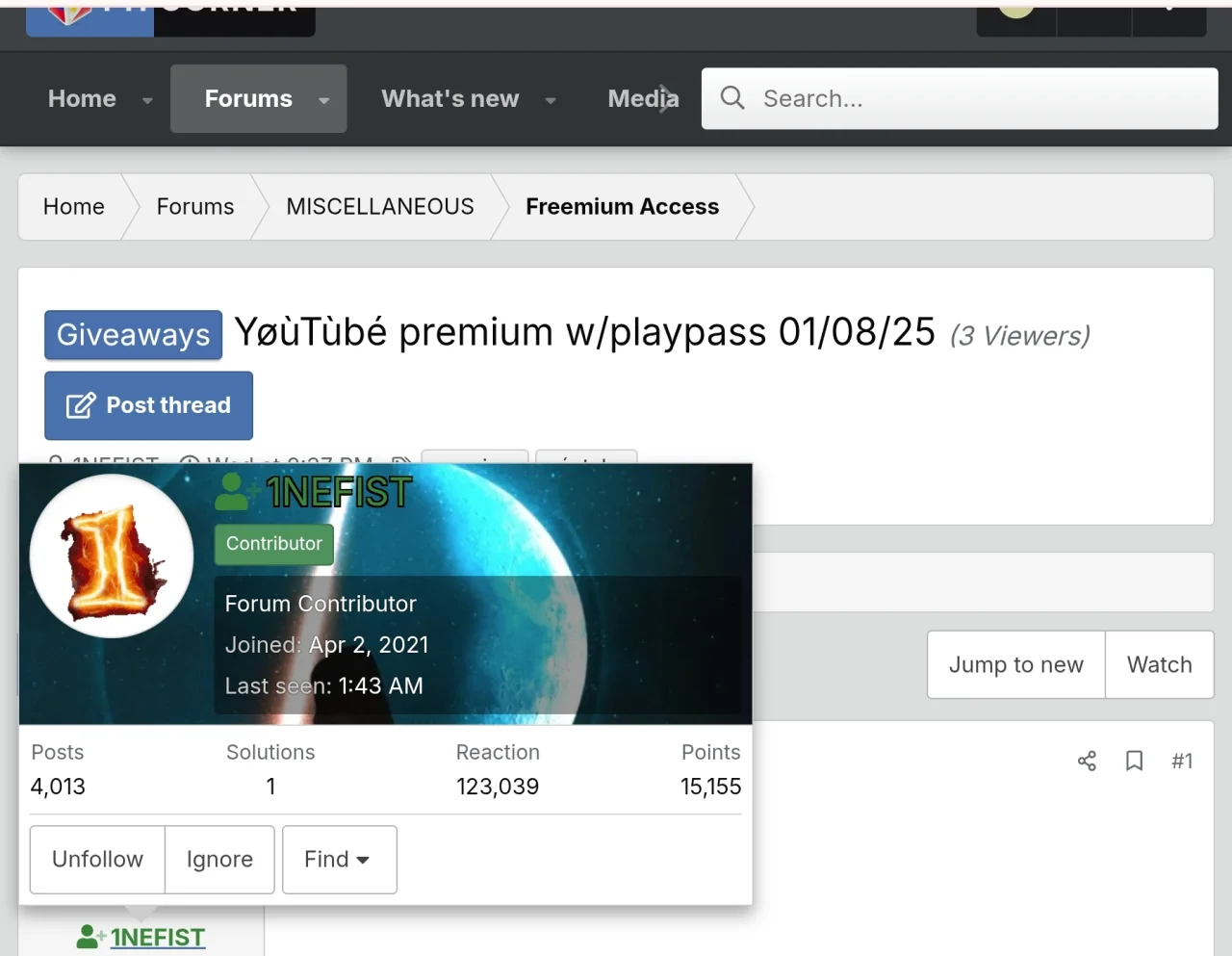Click the Post thread button
Image resolution: width=1232 pixels, height=956 pixels.
[x=148, y=405]
